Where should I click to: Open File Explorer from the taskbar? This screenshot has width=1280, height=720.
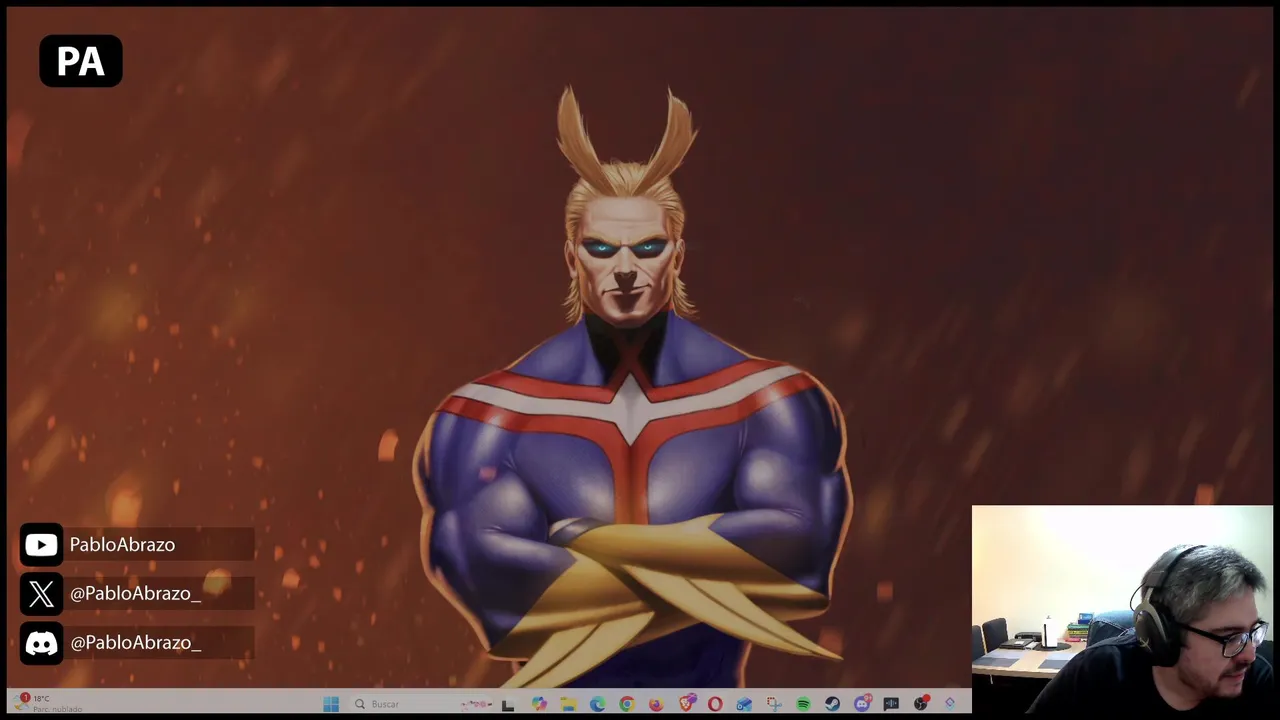point(568,704)
